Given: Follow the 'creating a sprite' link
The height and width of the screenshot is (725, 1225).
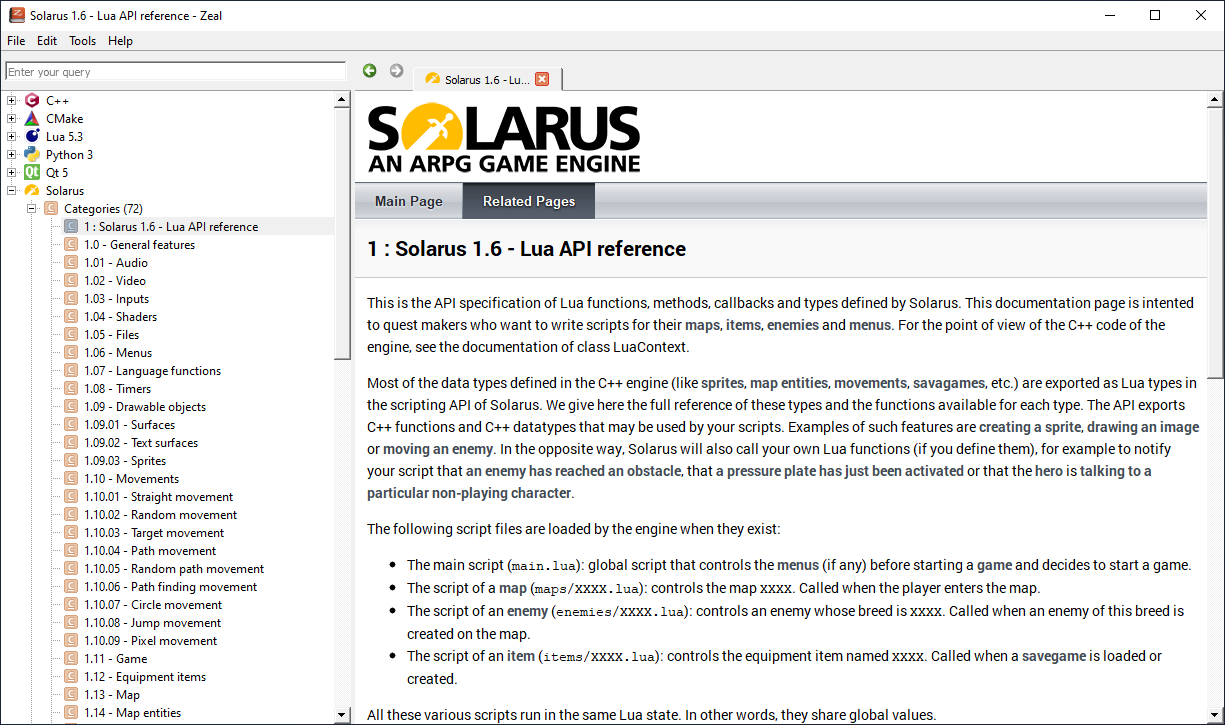Looking at the screenshot, I should pos(1029,427).
